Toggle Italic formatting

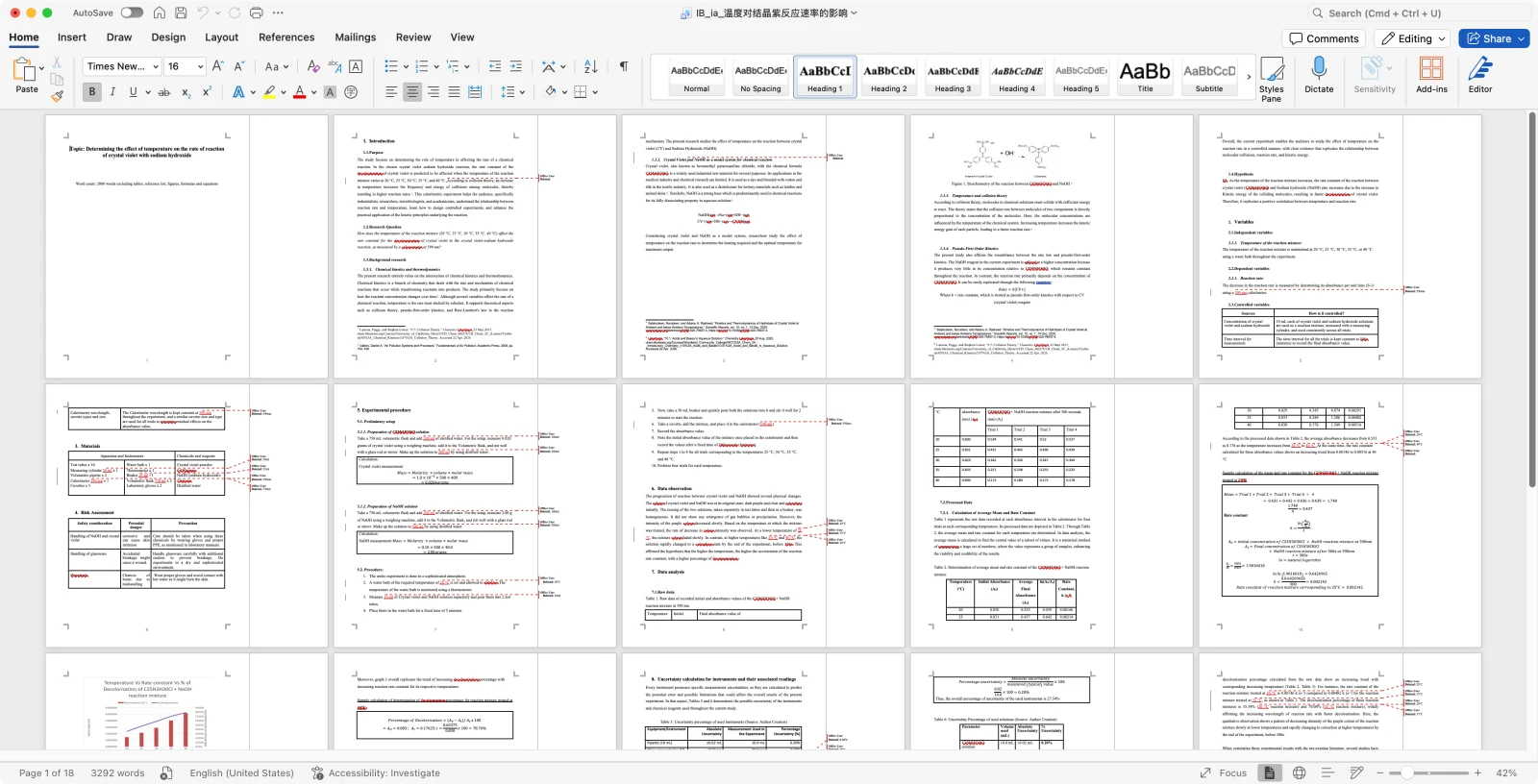point(112,92)
